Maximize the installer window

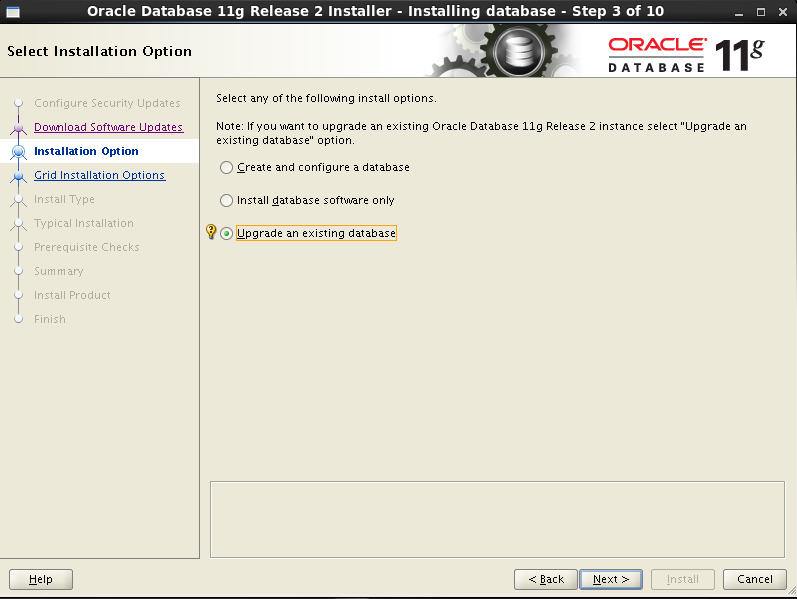pyautogui.click(x=761, y=12)
